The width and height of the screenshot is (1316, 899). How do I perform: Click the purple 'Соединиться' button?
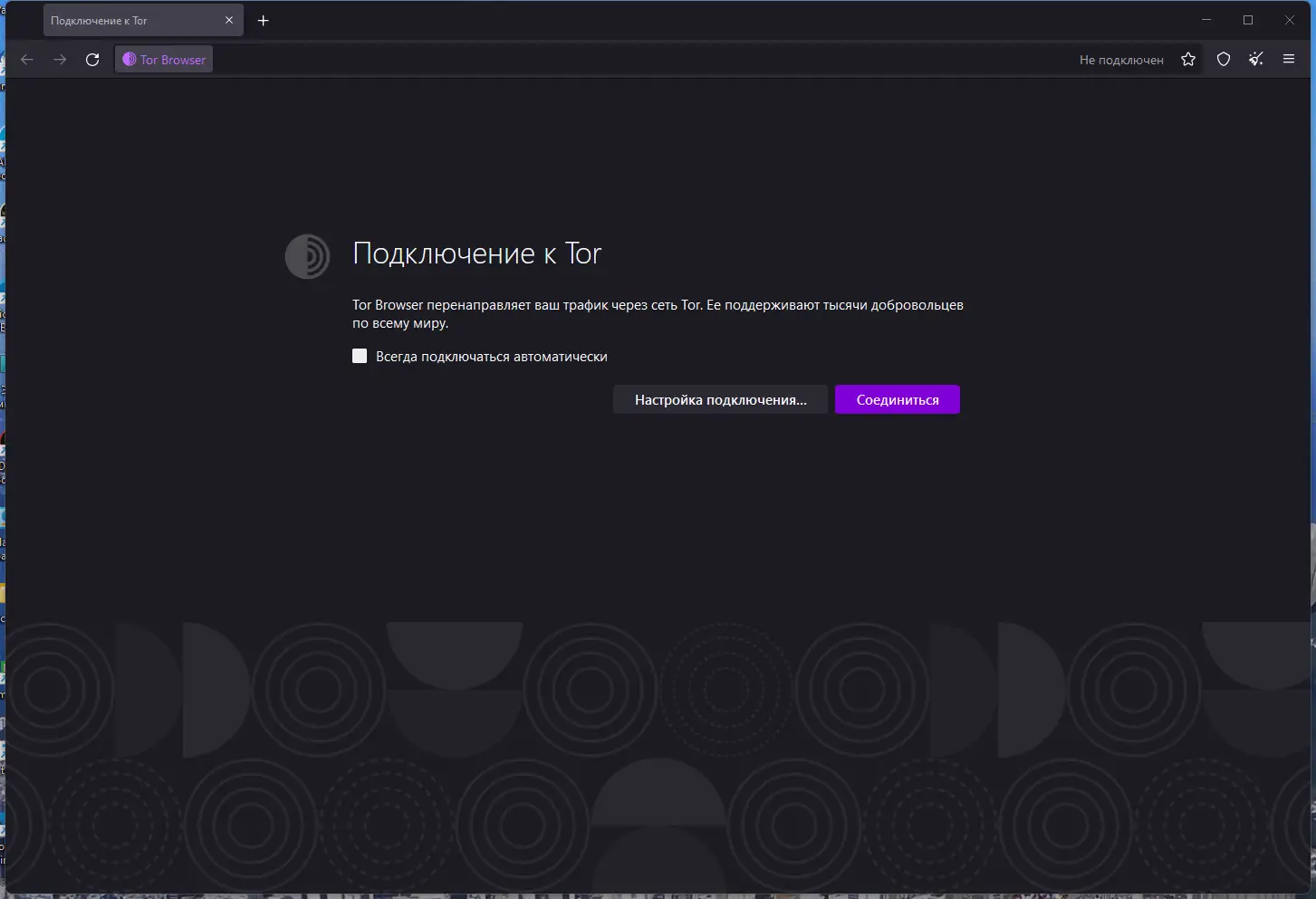point(898,399)
